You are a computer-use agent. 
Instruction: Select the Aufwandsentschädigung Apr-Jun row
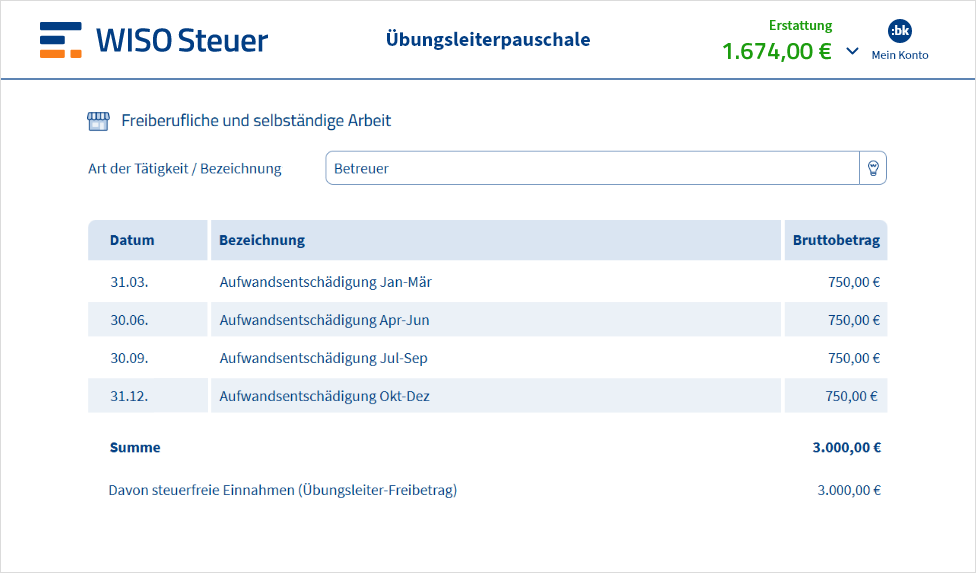[x=324, y=320]
